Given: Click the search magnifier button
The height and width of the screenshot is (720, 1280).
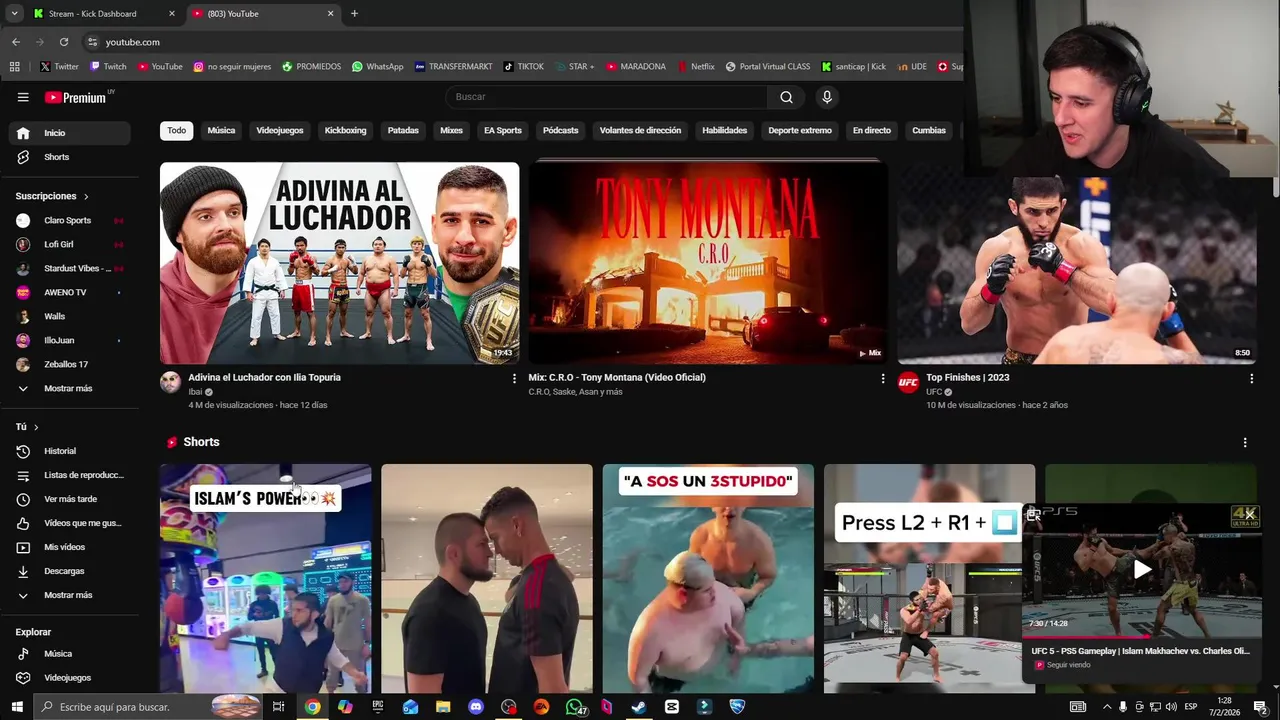Looking at the screenshot, I should (x=786, y=97).
